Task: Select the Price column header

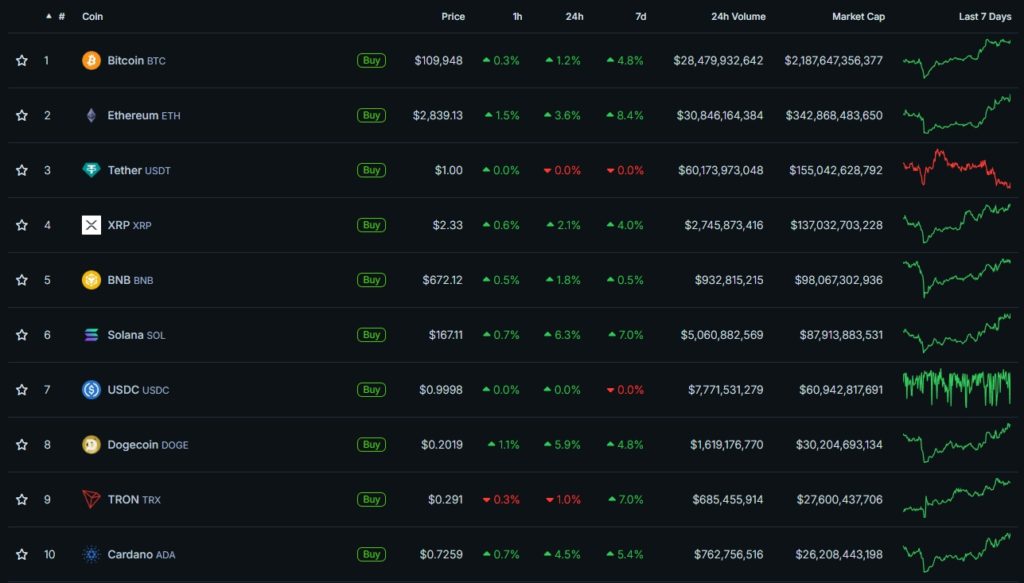Action: pos(452,16)
